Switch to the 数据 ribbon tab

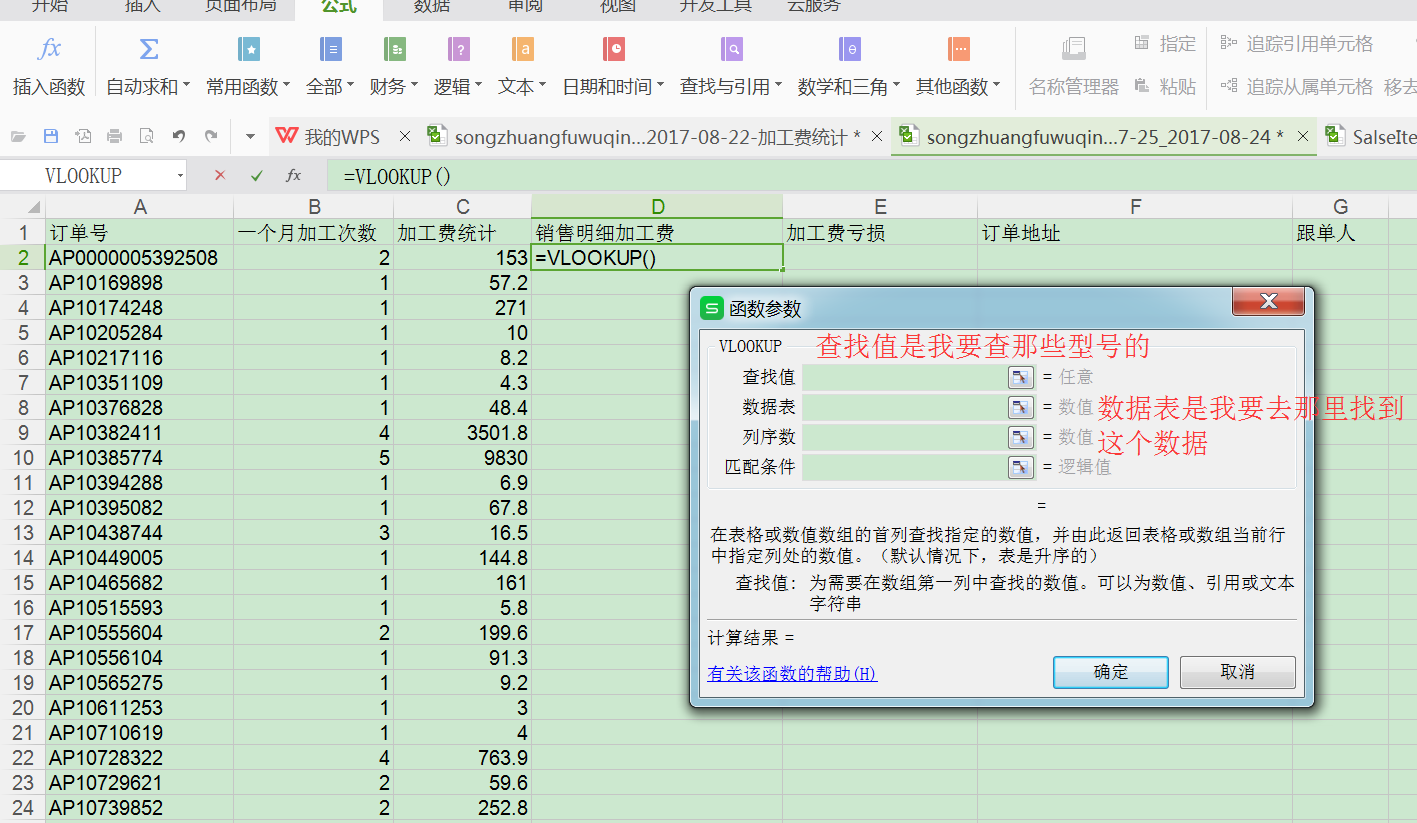(x=432, y=6)
